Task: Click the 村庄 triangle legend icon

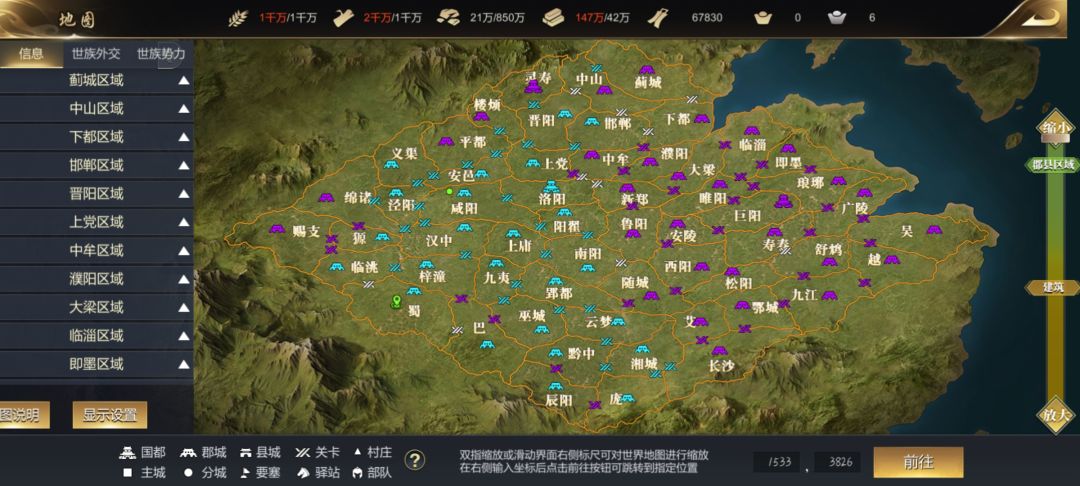Action: tap(357, 452)
